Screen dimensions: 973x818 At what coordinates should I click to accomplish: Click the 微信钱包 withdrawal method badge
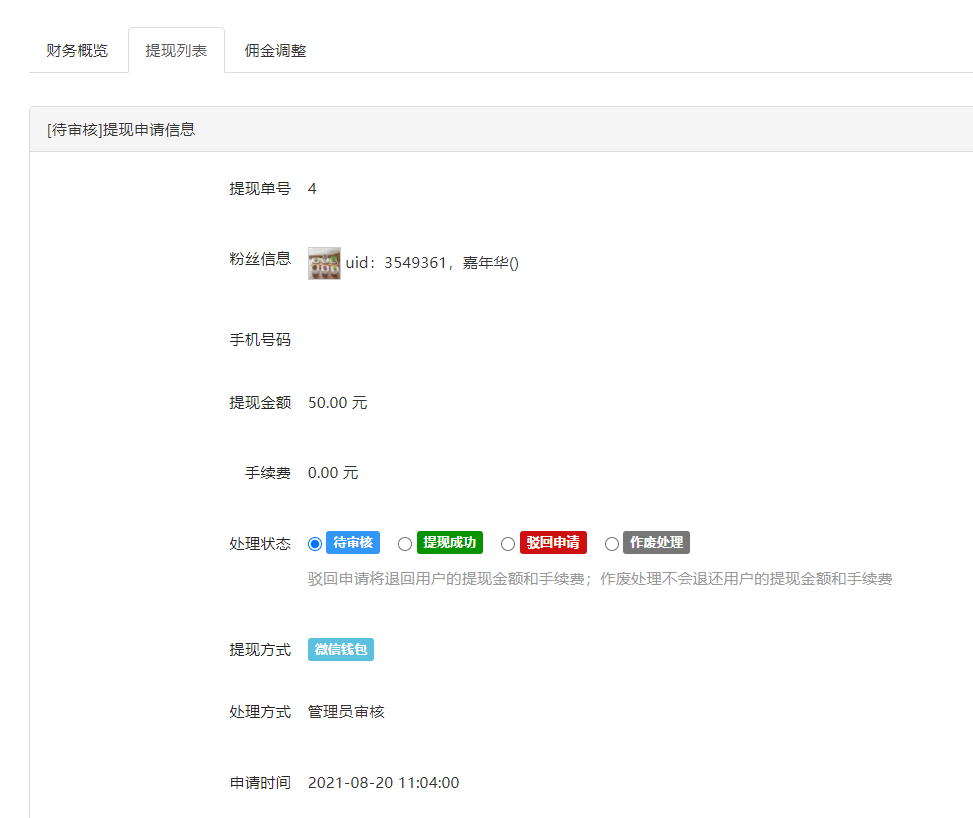coord(341,649)
